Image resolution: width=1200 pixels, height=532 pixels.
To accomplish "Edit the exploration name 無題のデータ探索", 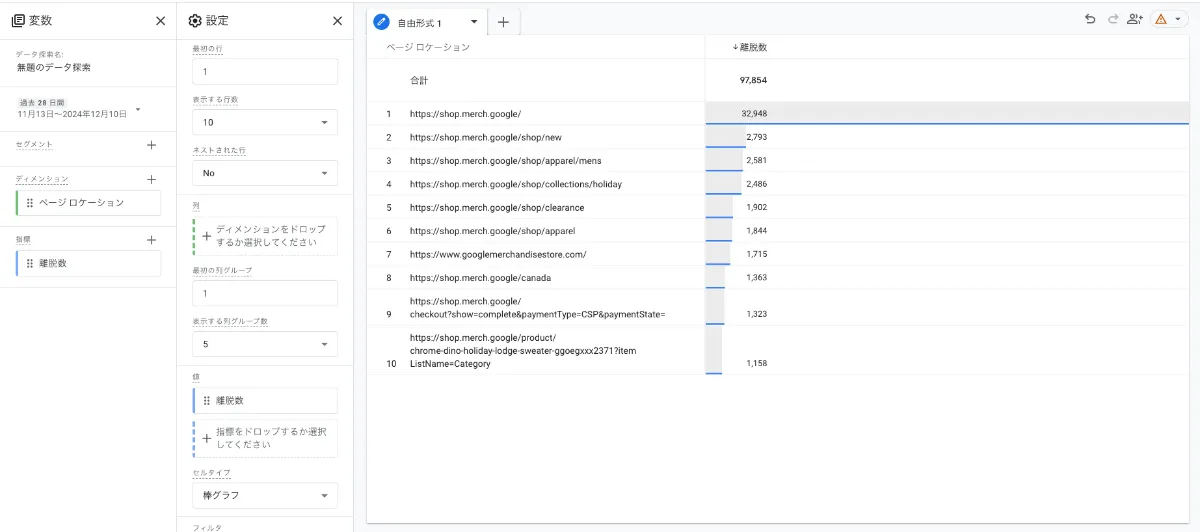I will coord(53,68).
